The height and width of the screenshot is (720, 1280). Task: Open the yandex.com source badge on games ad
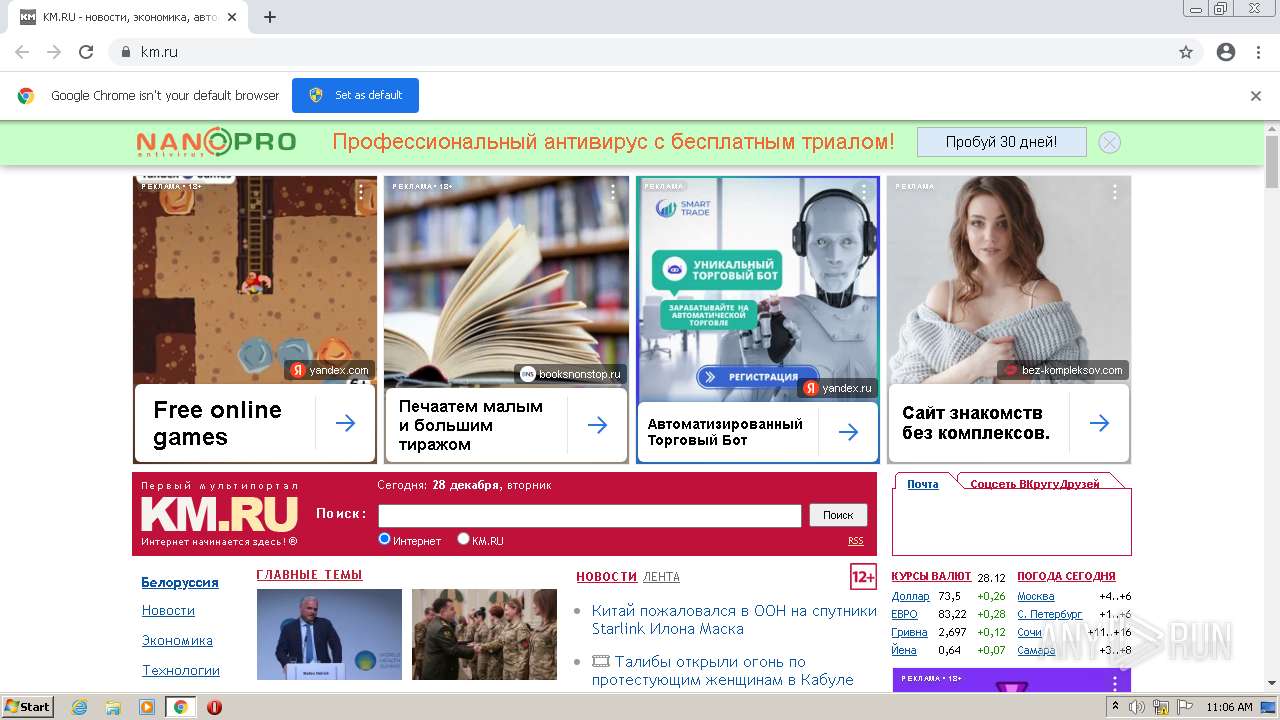click(330, 370)
